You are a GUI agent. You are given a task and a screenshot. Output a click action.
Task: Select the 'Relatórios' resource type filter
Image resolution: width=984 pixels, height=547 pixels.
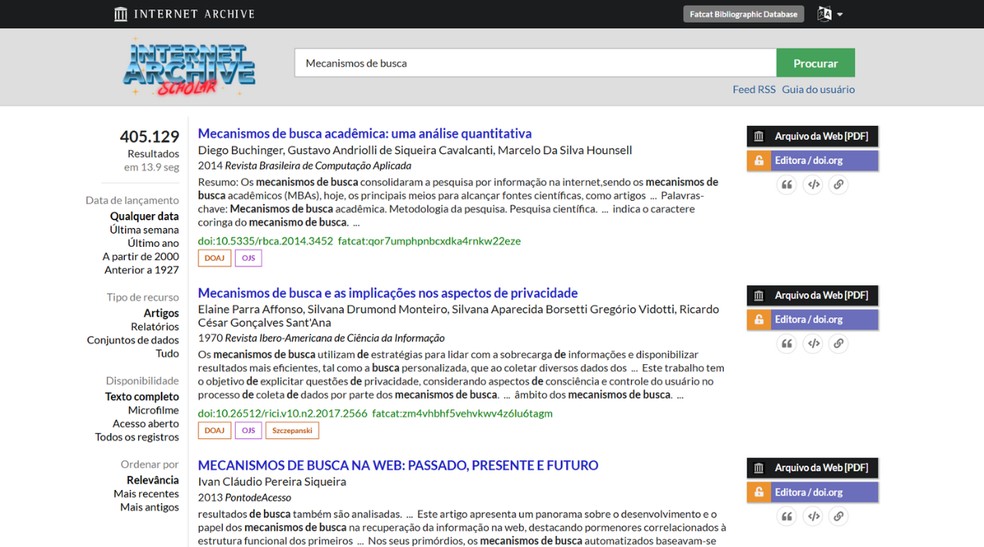[154, 326]
